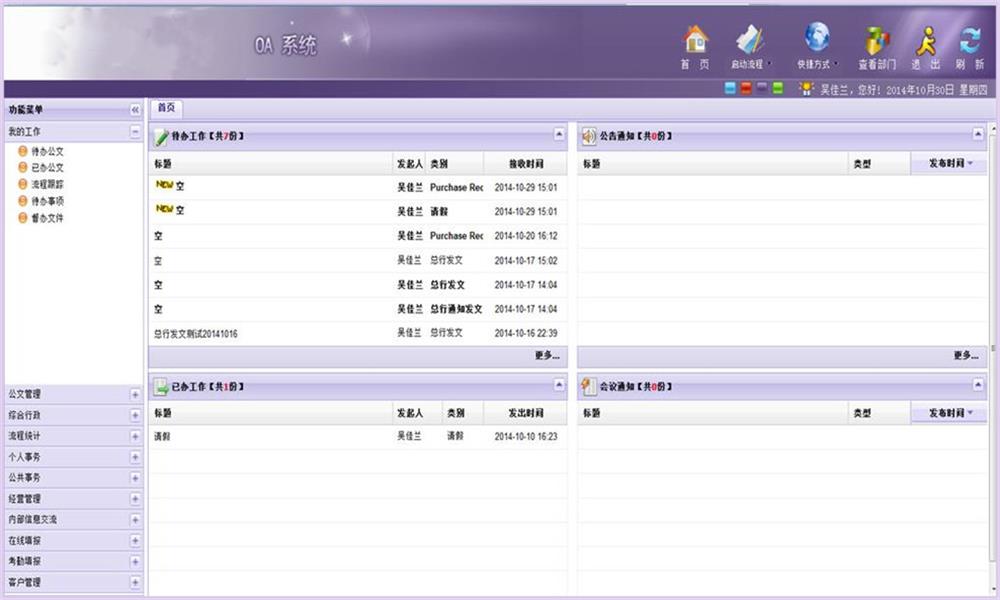Collapse the 公告通知 panel
1000x600 pixels.
click(978, 134)
